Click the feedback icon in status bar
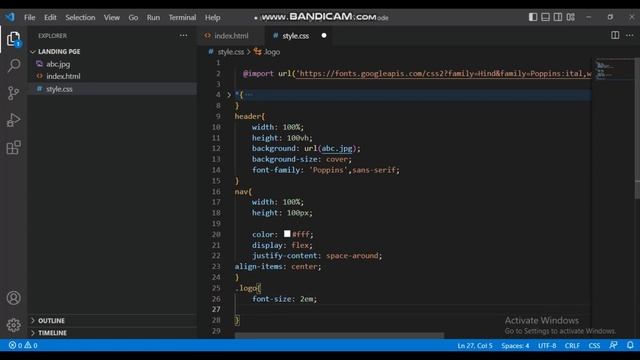Screen dimensions: 640x360 pyautogui.click(x=613, y=345)
